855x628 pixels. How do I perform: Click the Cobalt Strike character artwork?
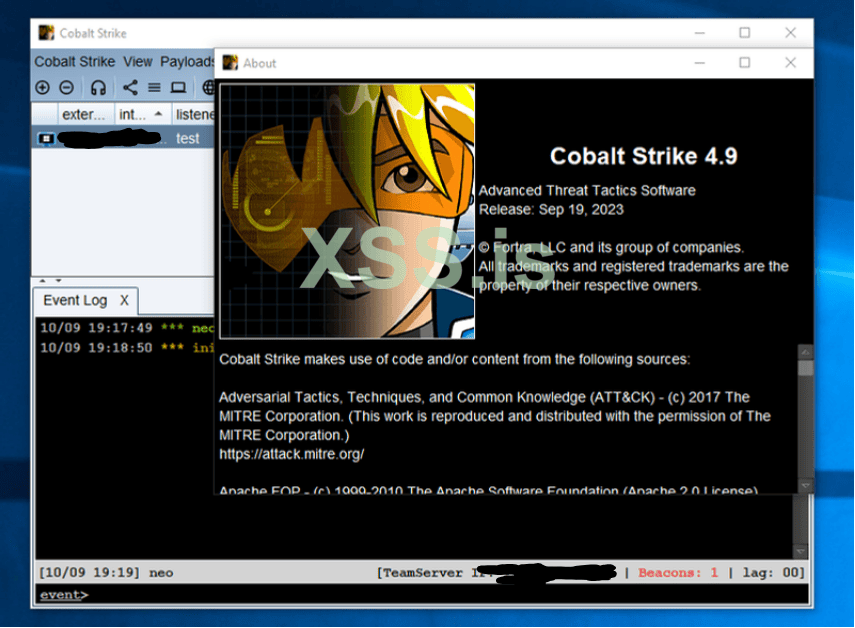point(347,211)
